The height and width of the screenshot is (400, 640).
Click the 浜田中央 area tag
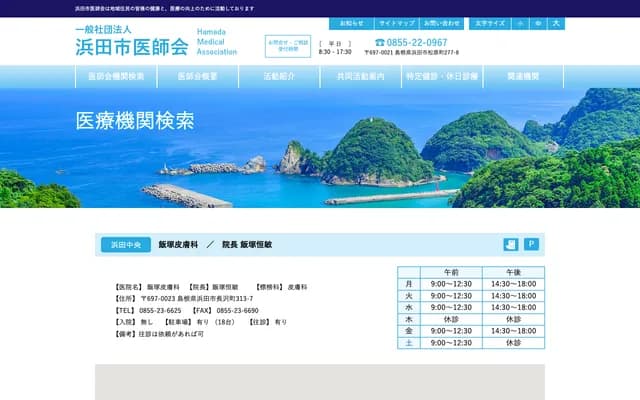(x=125, y=244)
